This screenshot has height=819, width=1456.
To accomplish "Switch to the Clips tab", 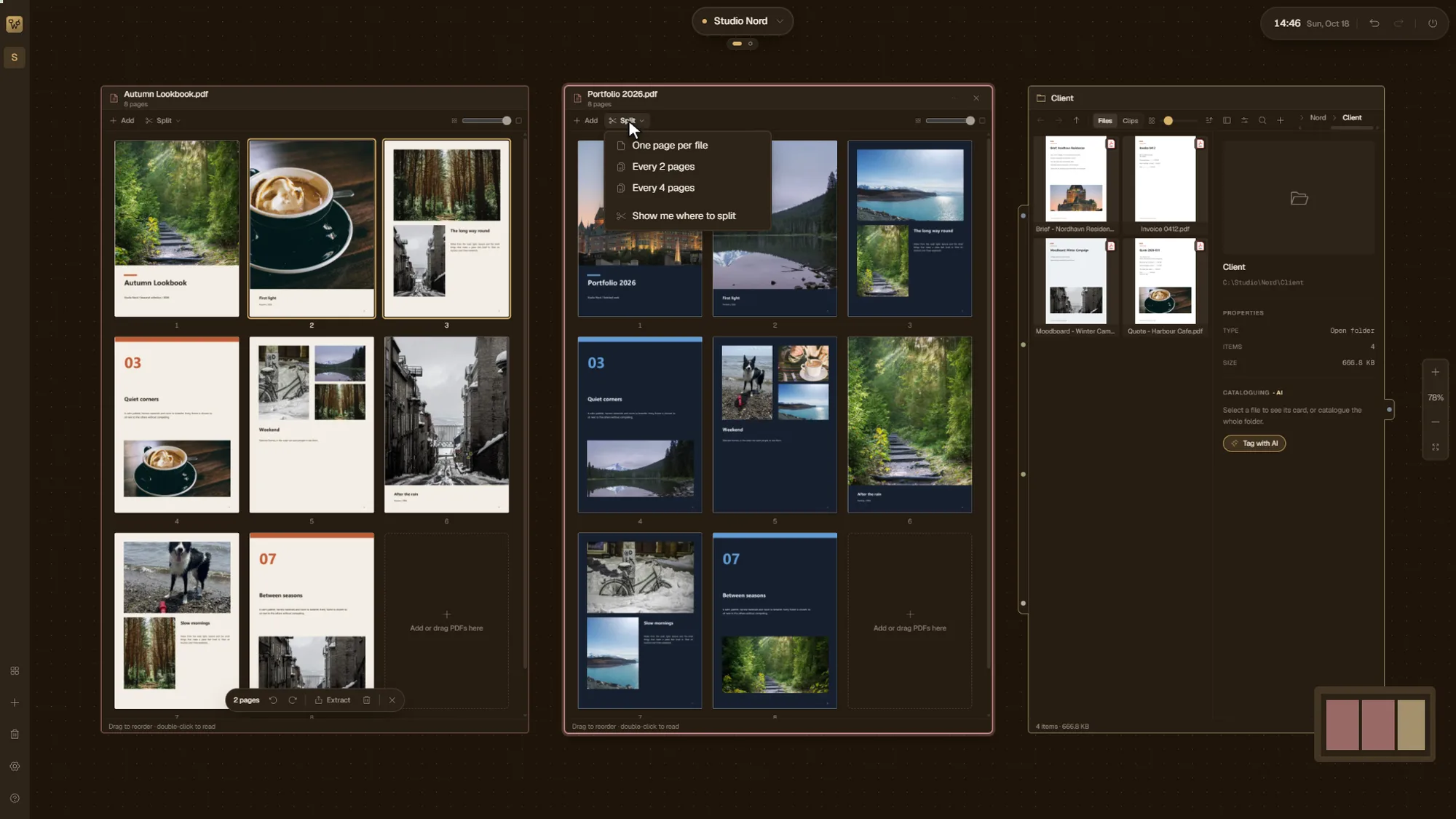I will pyautogui.click(x=1130, y=121).
